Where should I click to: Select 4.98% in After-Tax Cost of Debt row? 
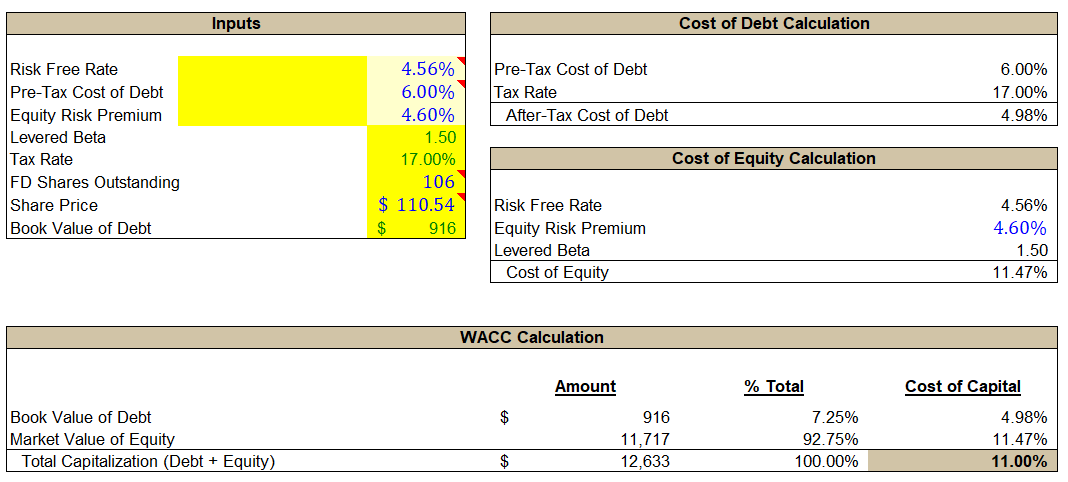pyautogui.click(x=1024, y=116)
